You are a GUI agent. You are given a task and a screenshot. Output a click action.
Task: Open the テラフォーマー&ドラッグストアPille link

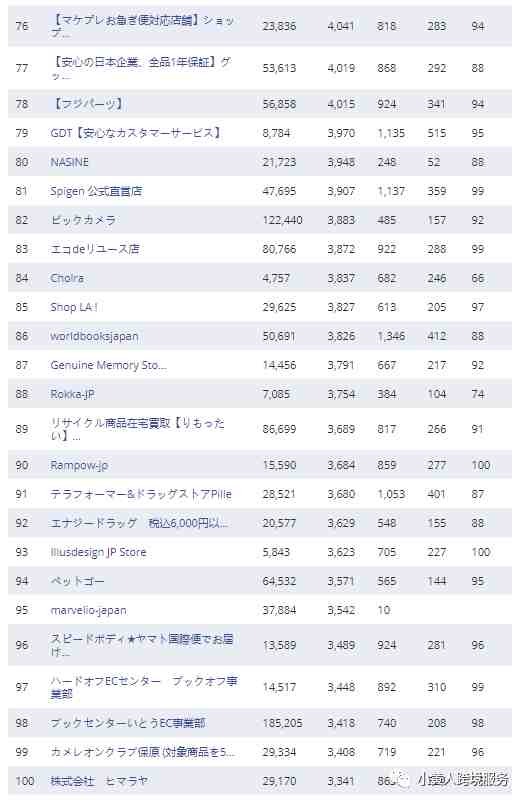tap(141, 494)
